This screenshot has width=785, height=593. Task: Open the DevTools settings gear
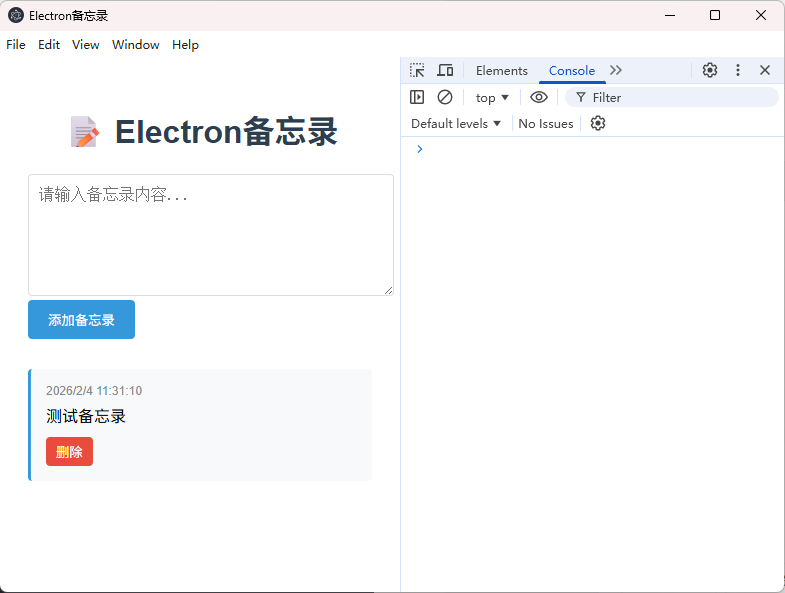coord(709,70)
